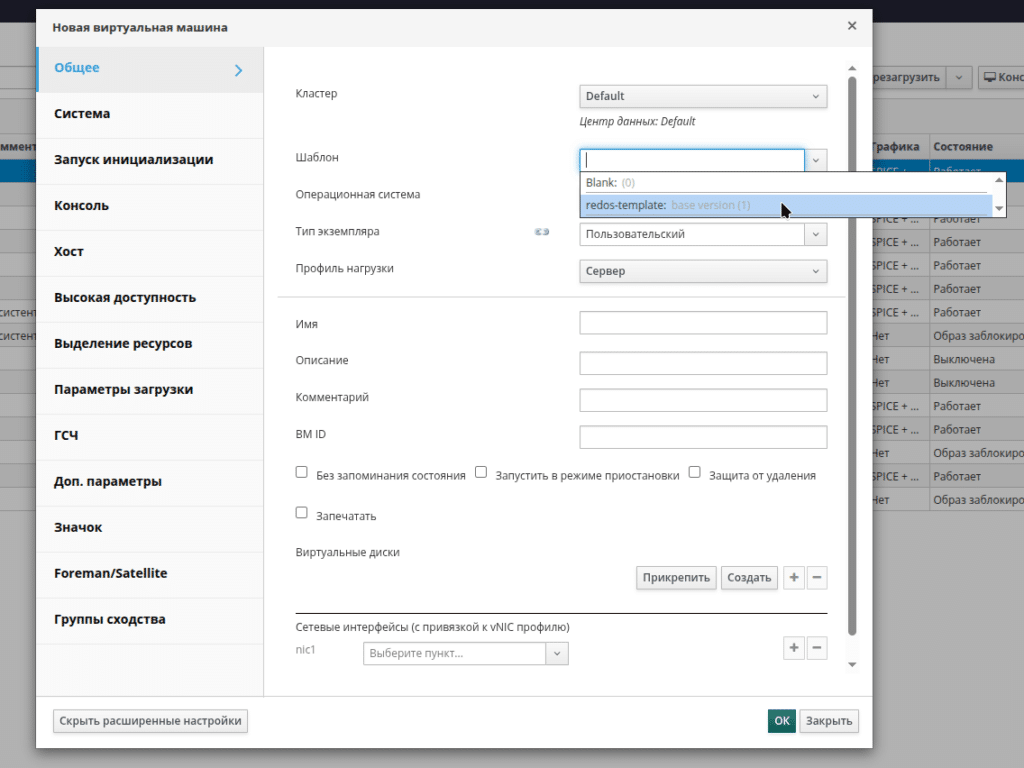Click the plus icon to add nic1 interface

click(x=794, y=648)
